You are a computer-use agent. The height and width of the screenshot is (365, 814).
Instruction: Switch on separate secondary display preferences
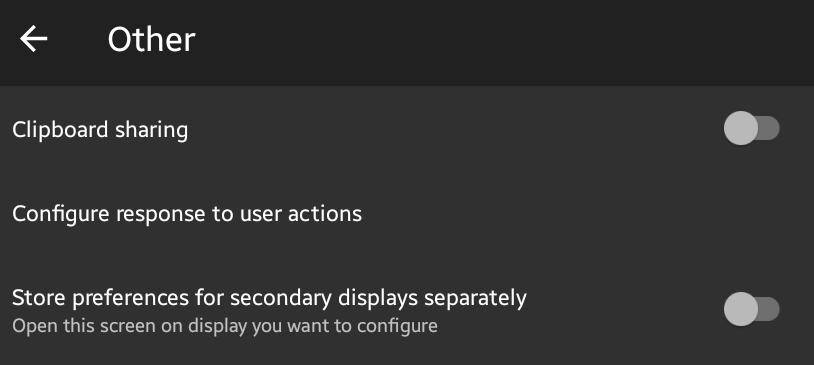click(x=751, y=309)
